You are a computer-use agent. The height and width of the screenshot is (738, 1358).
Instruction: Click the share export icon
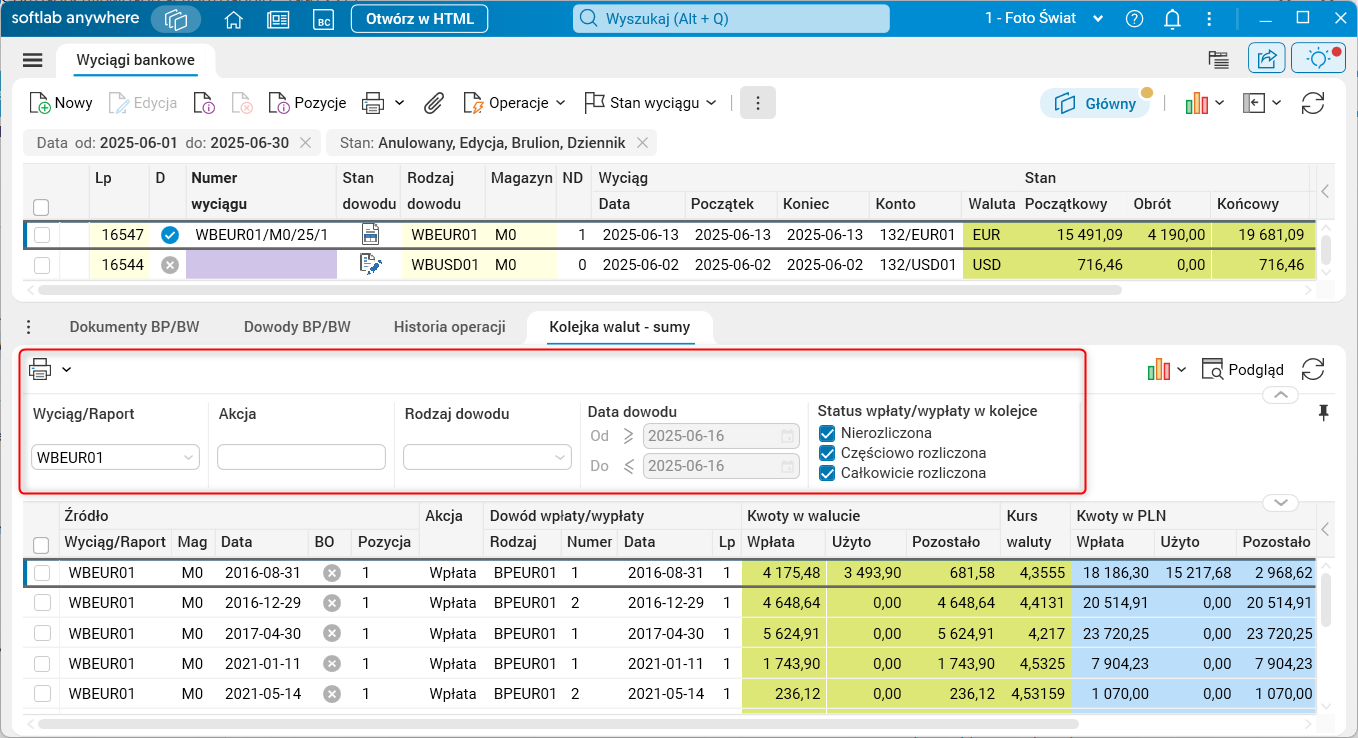1266,59
